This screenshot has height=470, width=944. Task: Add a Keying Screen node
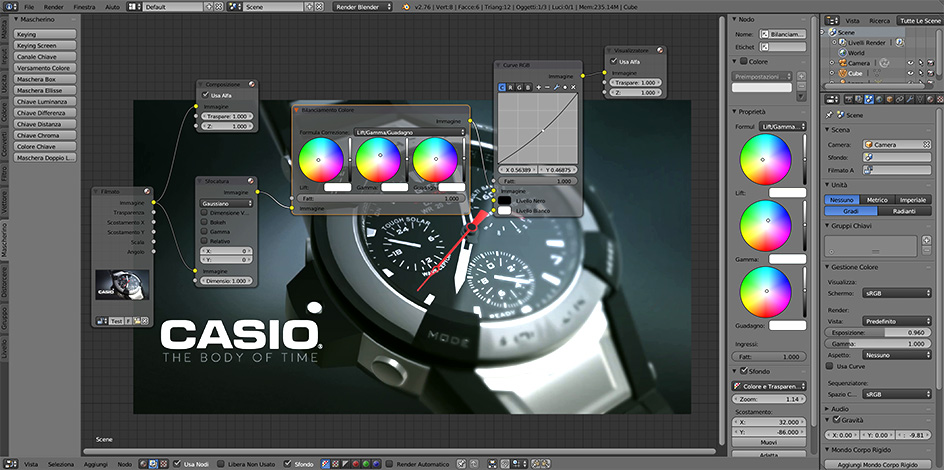click(45, 46)
